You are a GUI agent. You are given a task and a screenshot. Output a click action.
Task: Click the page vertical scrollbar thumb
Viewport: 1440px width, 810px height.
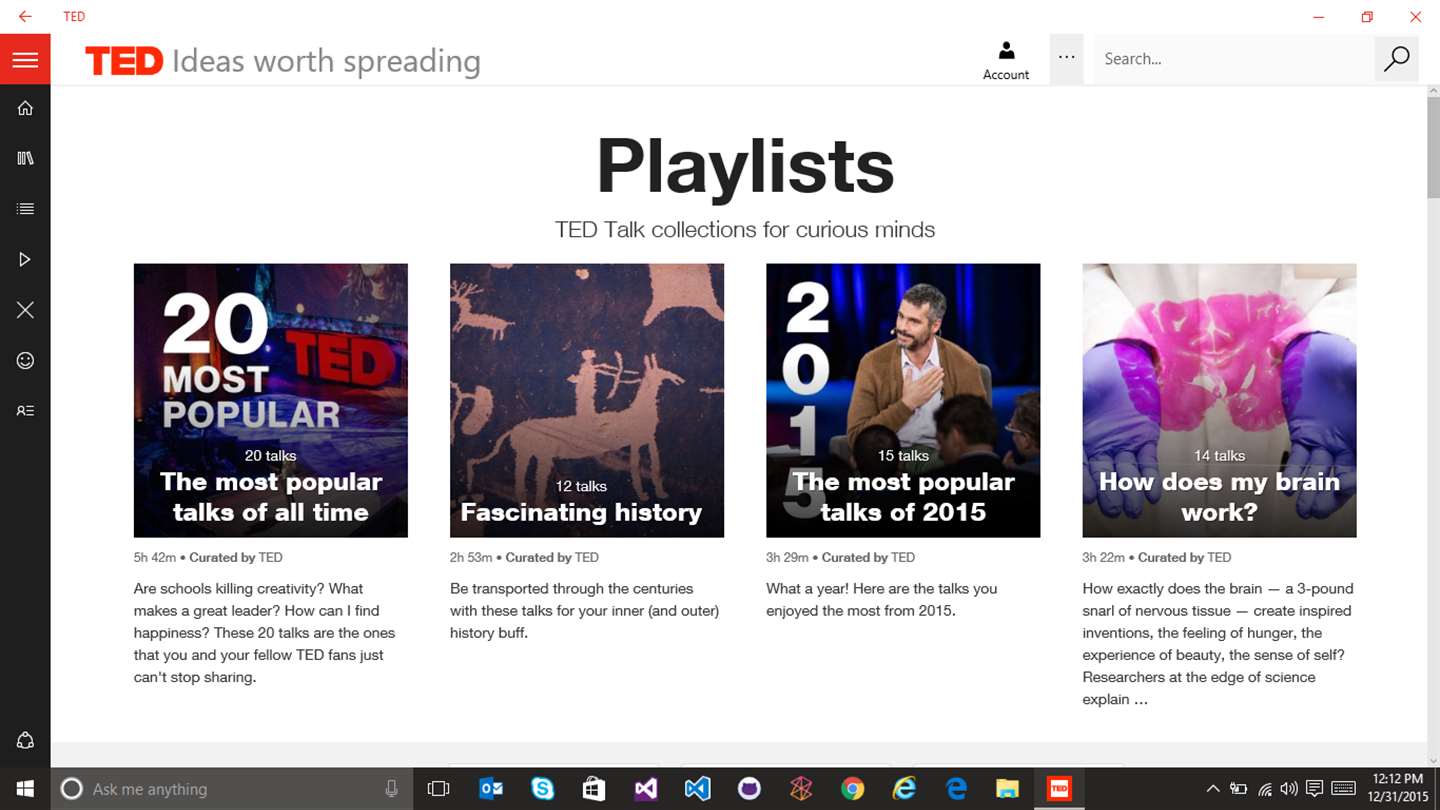pos(1433,148)
